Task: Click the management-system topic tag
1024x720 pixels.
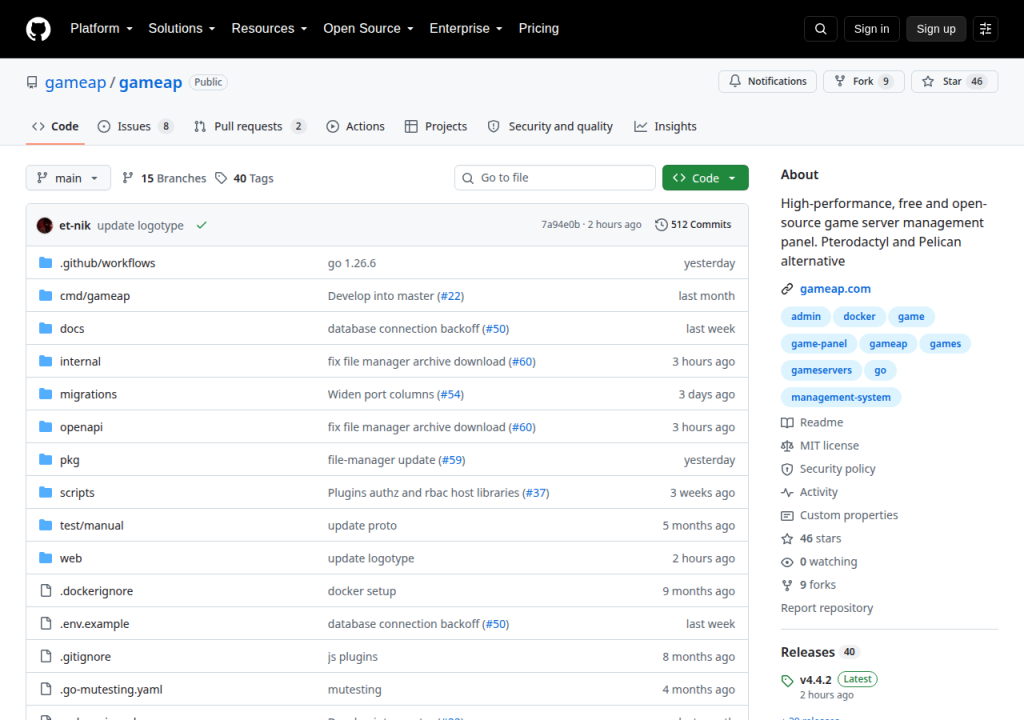Action: coord(840,397)
